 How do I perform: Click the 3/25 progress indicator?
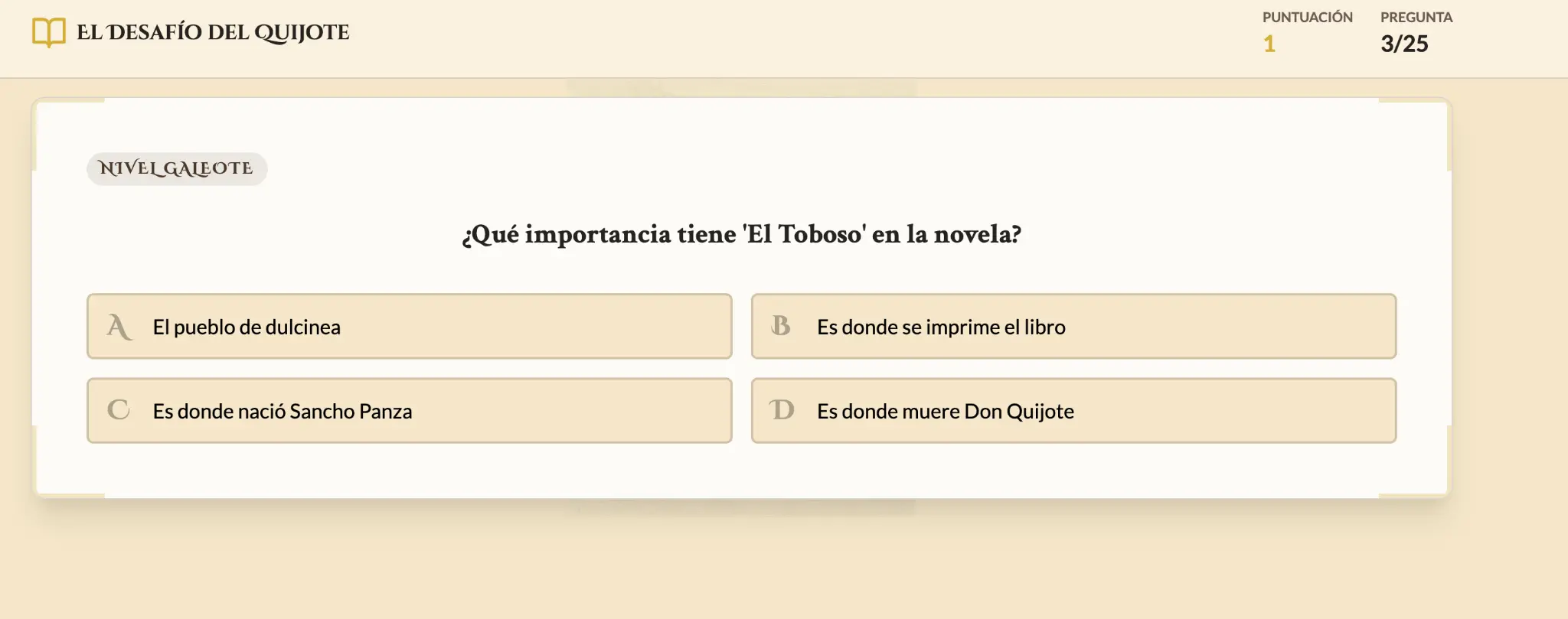1404,44
